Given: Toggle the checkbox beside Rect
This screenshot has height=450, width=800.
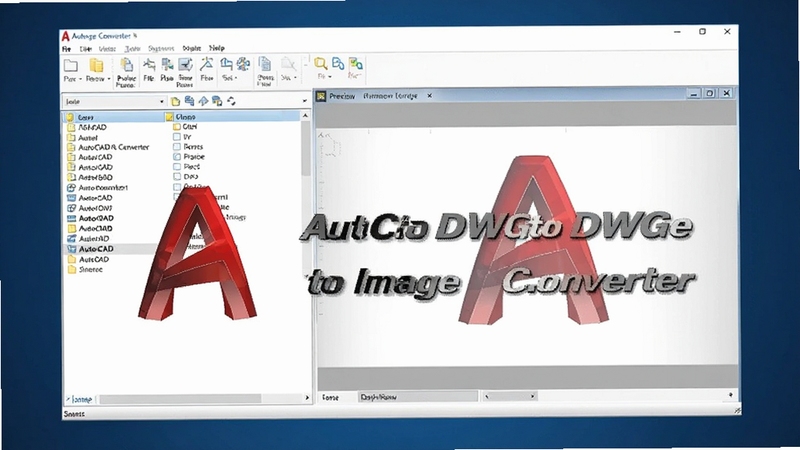Looking at the screenshot, I should click(x=177, y=166).
